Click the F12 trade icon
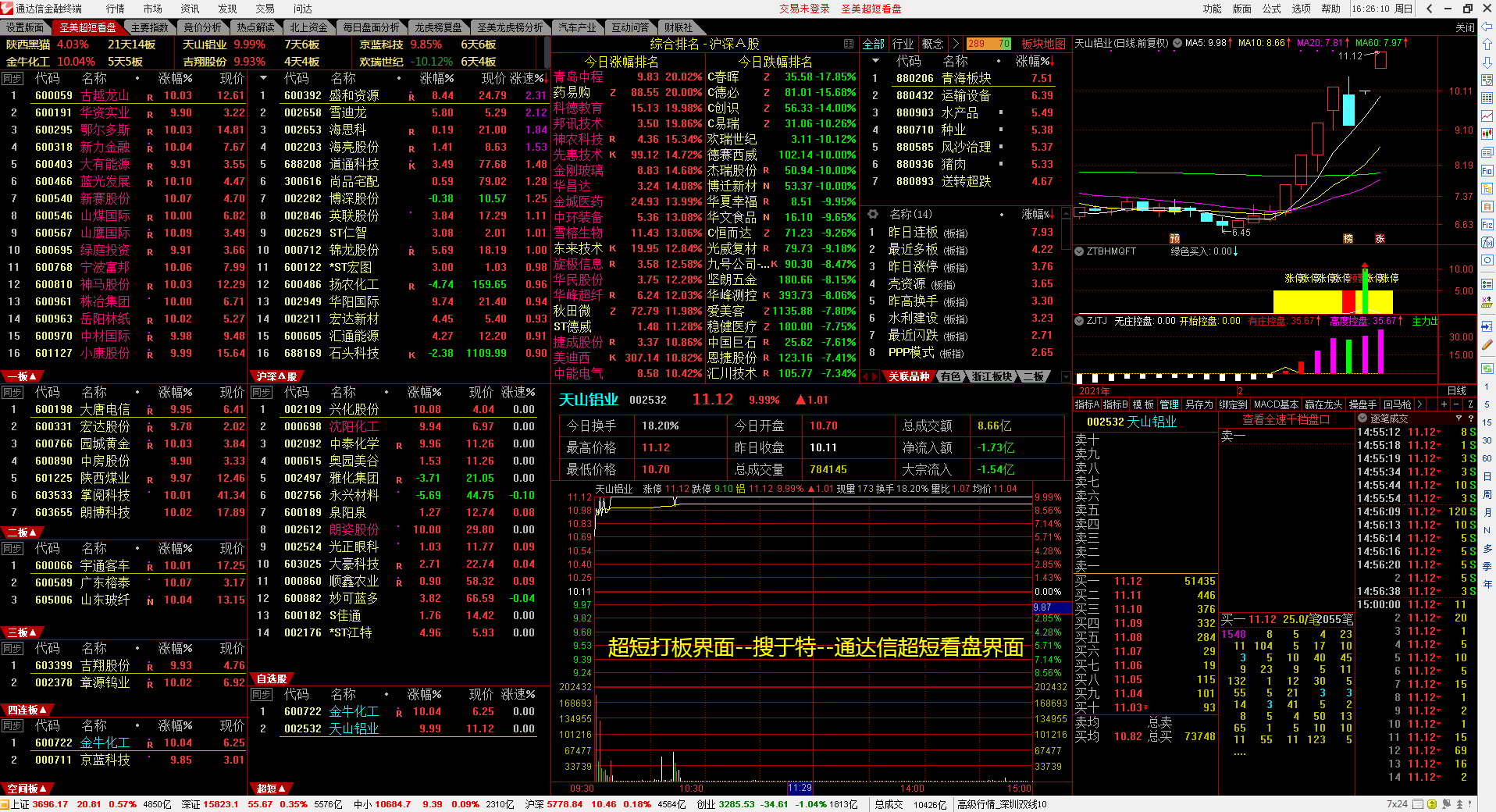 (x=1487, y=224)
